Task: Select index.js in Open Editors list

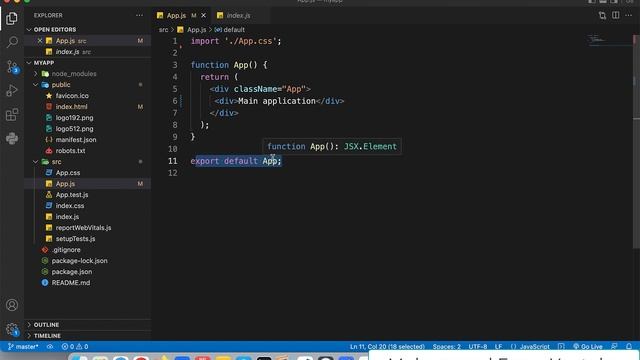Action: [x=67, y=52]
